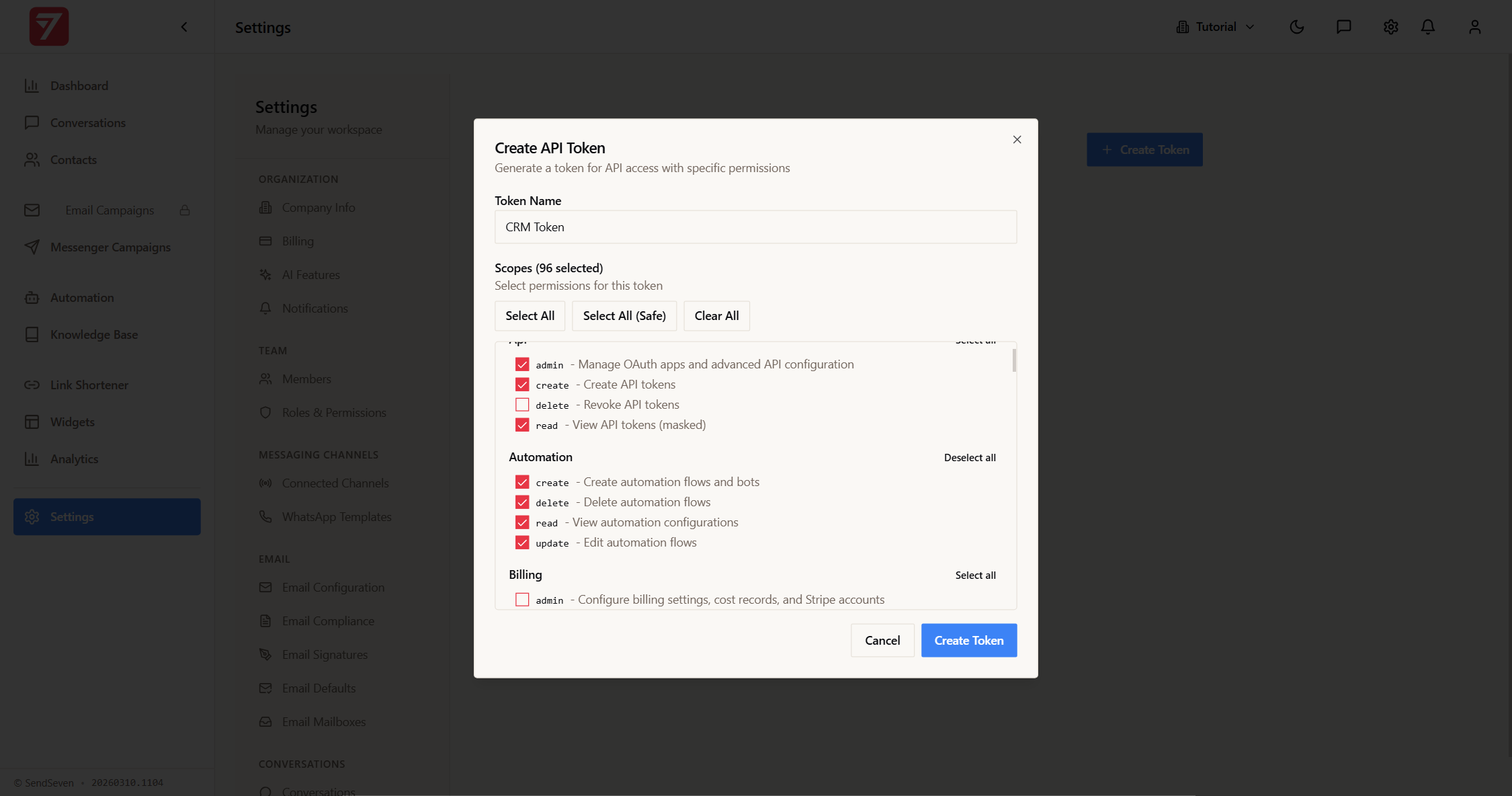Image resolution: width=1512 pixels, height=796 pixels.
Task: Uncheck View API tokens (masked) scope
Action: 522,425
